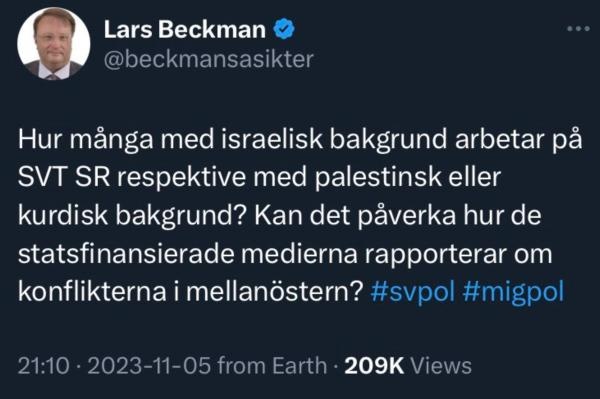The image size is (600, 399).
Task: Click the blue verified checkmark badge
Action: tap(284, 29)
